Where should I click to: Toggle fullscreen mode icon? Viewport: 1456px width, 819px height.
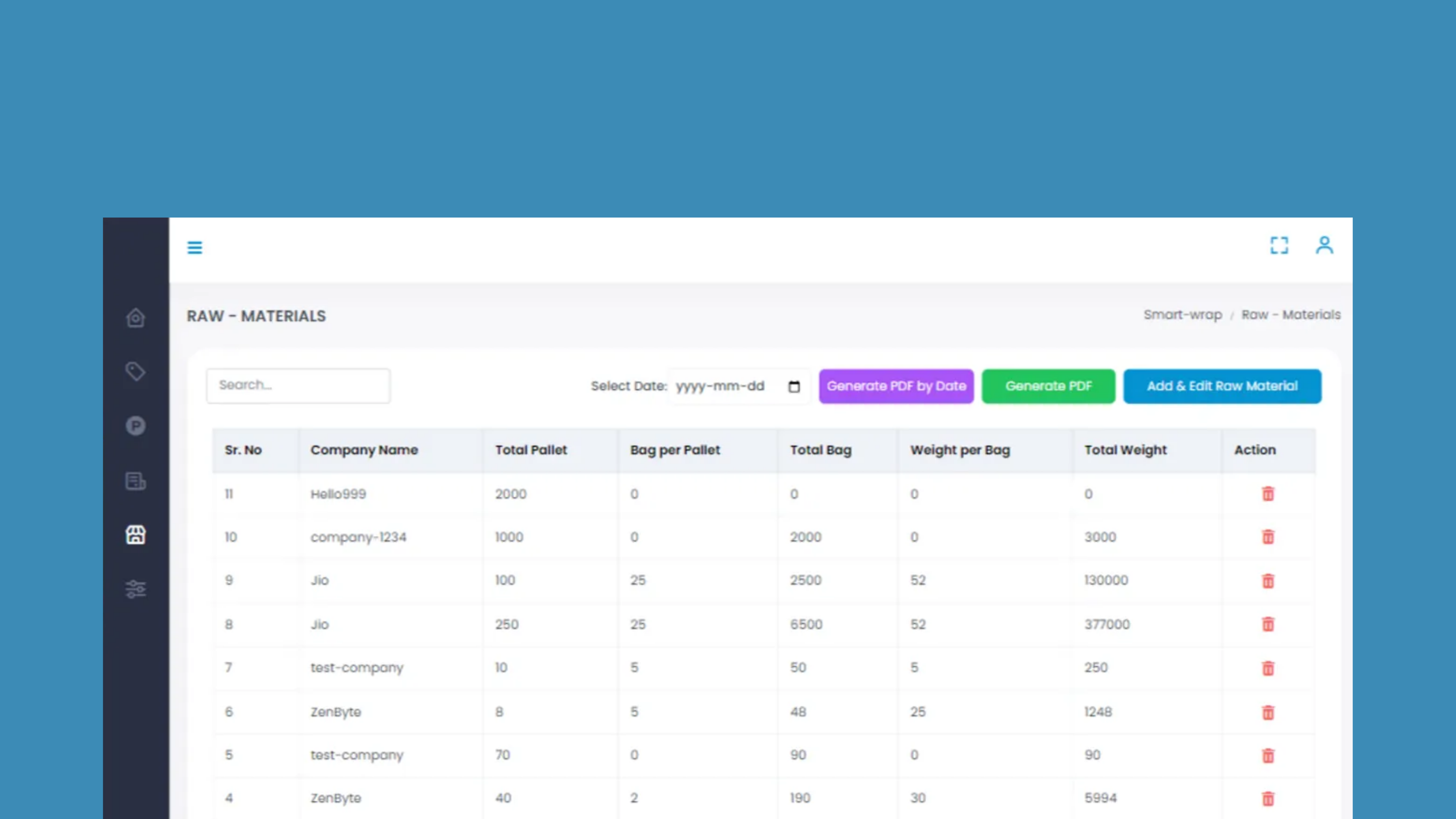pyautogui.click(x=1279, y=245)
